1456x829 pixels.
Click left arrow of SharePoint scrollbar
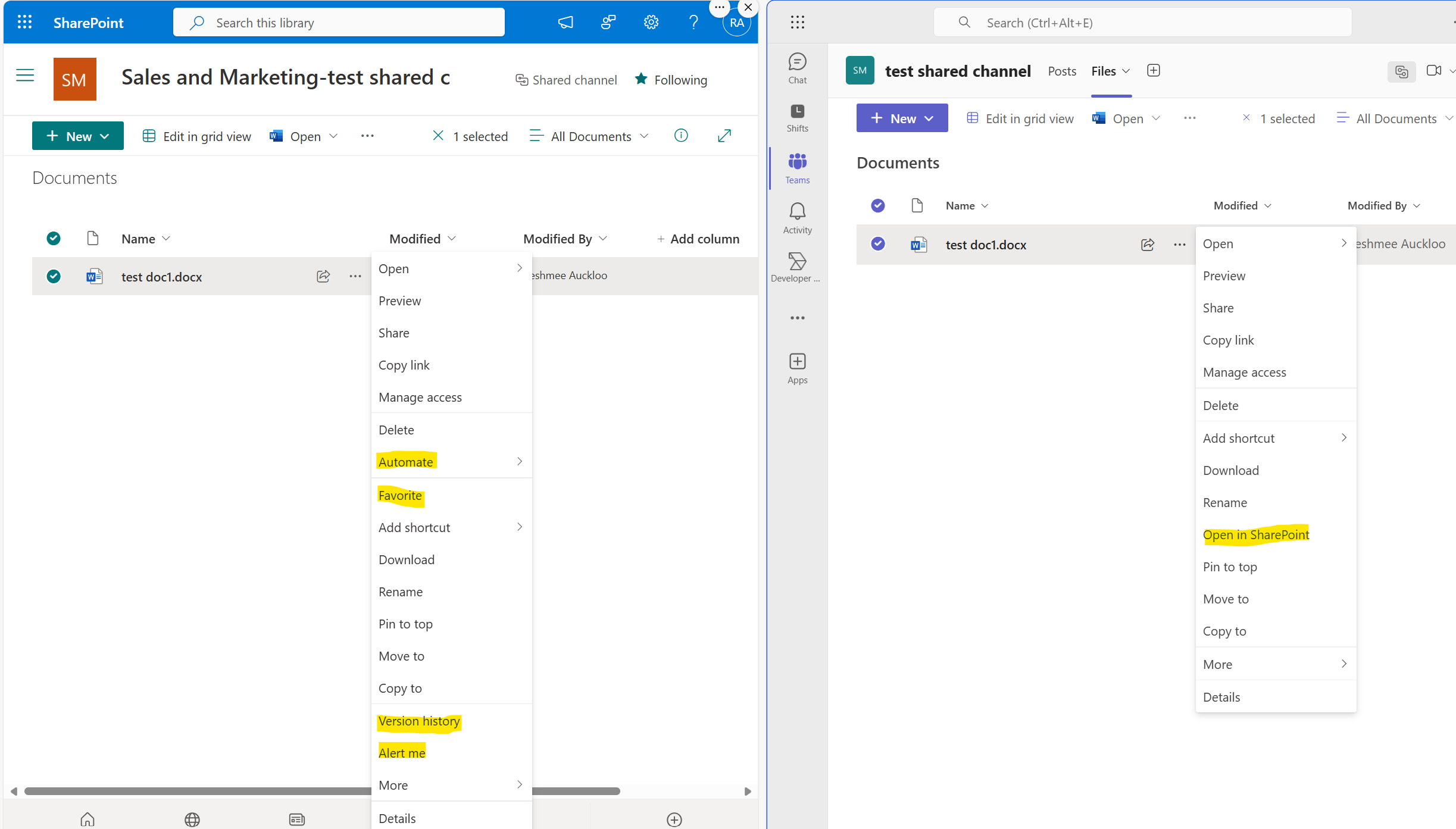(13, 791)
